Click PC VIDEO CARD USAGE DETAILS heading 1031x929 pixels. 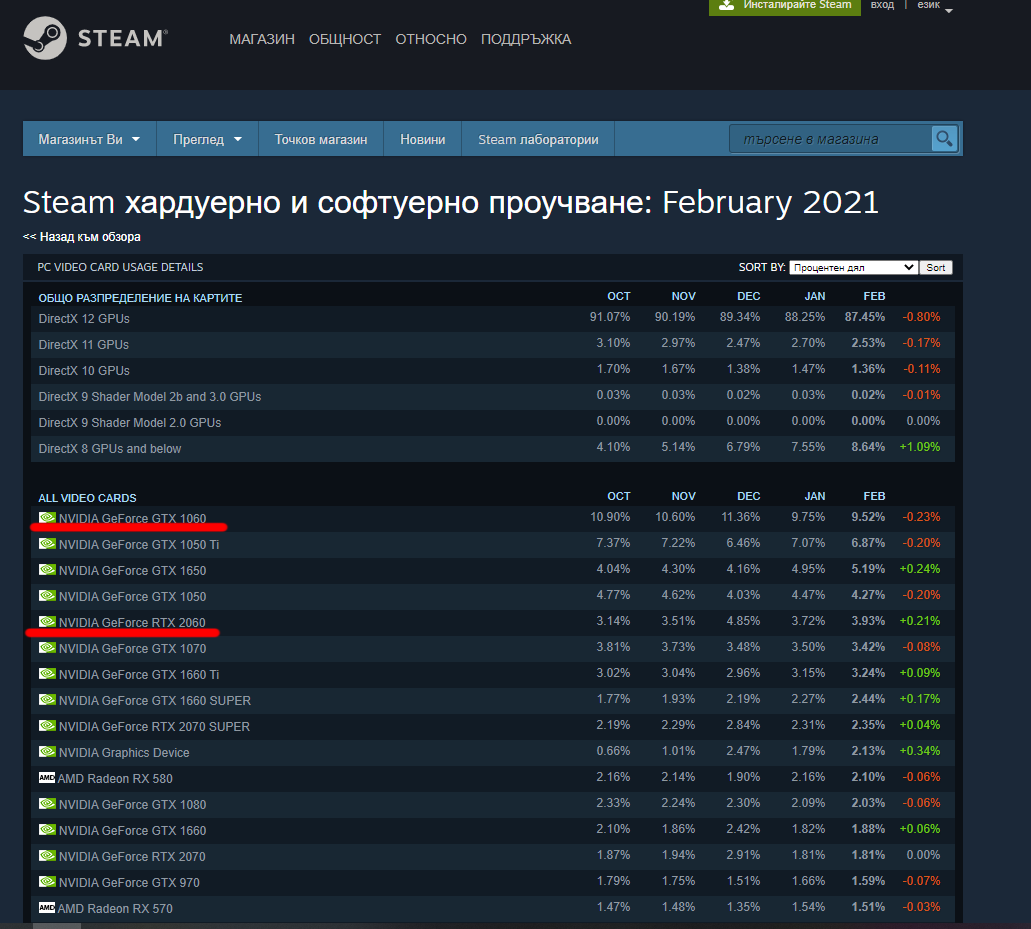click(120, 267)
